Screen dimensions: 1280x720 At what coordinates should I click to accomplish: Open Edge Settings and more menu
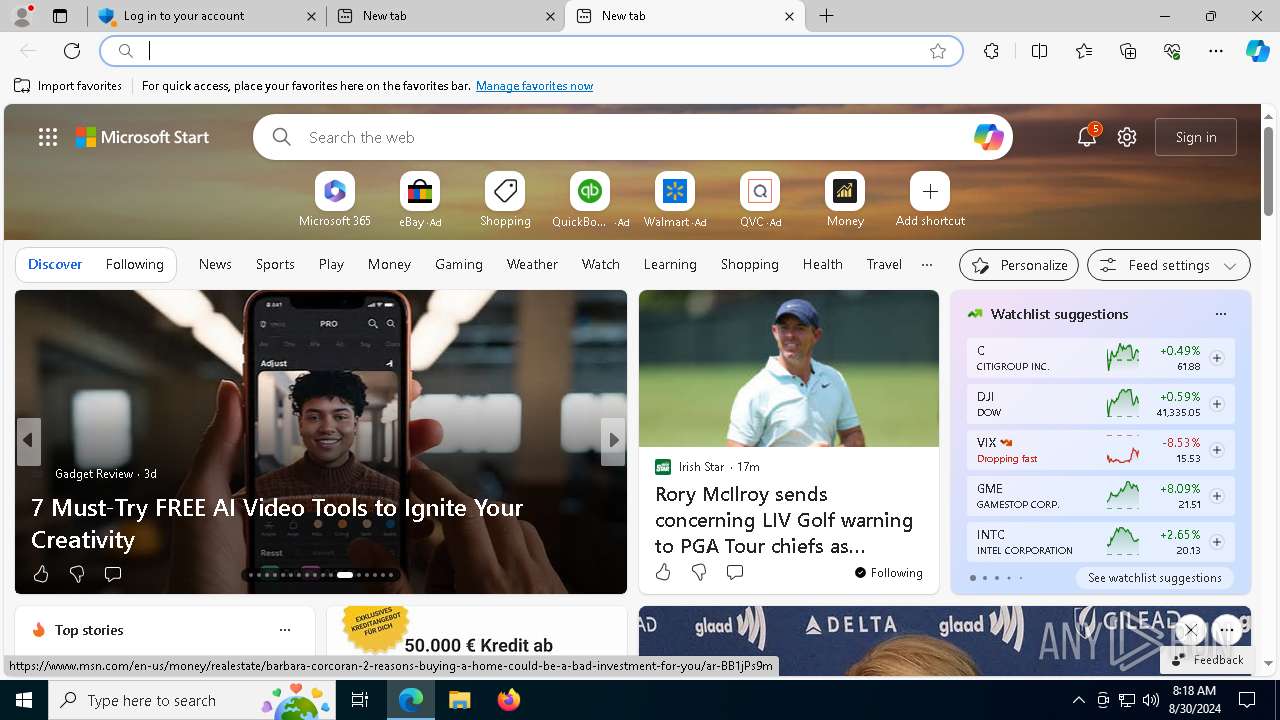(1216, 51)
